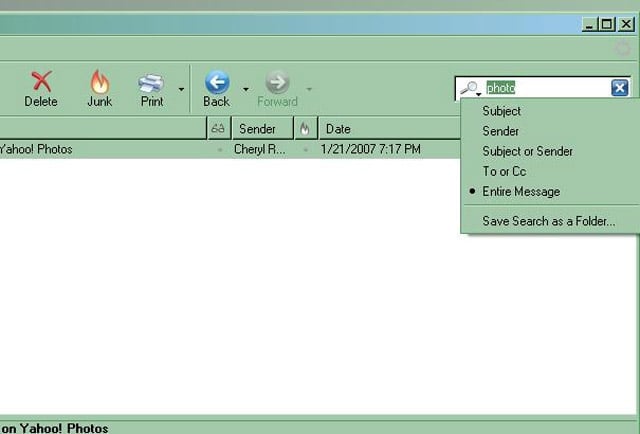Sort by junk status flame column
Screen dimensions: 640x434
[x=305, y=129]
